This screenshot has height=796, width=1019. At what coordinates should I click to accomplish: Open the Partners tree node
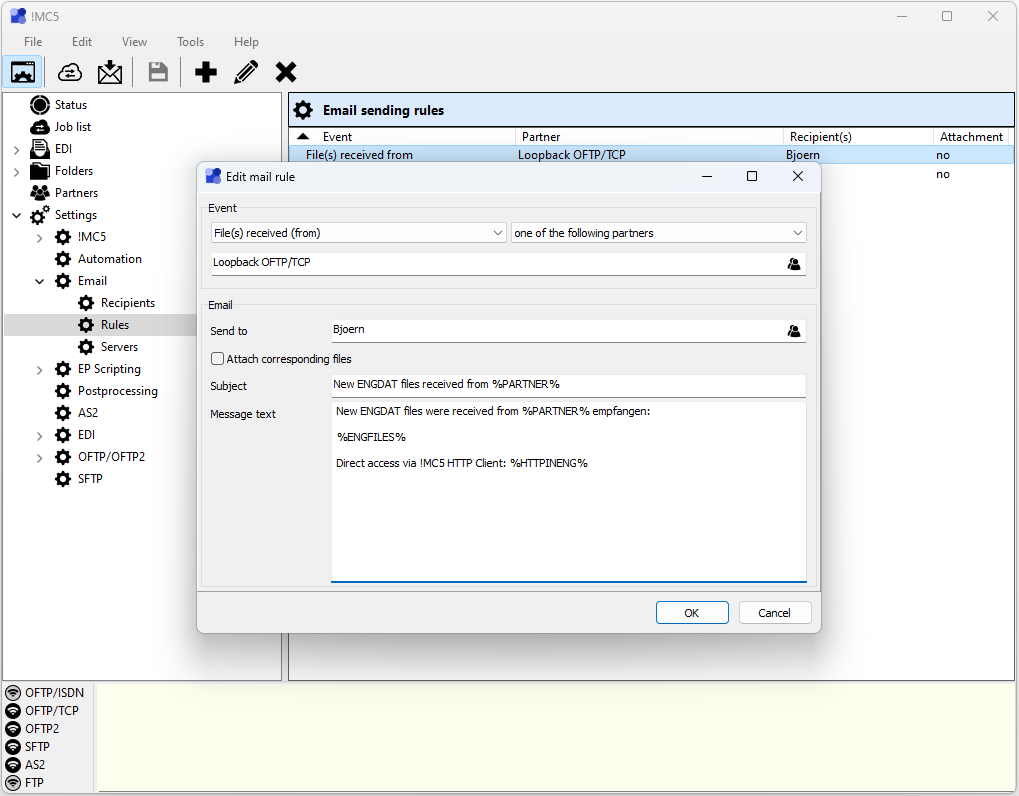[x=76, y=193]
